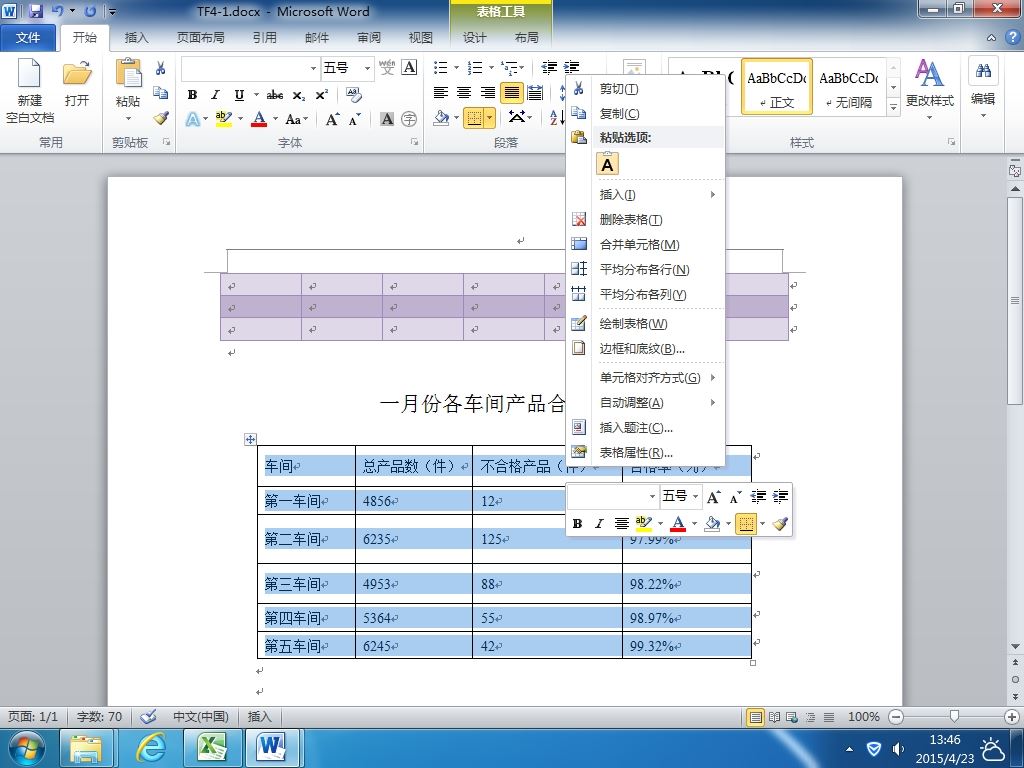Click the zoom in plus button
Viewport: 1024px width, 768px height.
(x=1012, y=717)
